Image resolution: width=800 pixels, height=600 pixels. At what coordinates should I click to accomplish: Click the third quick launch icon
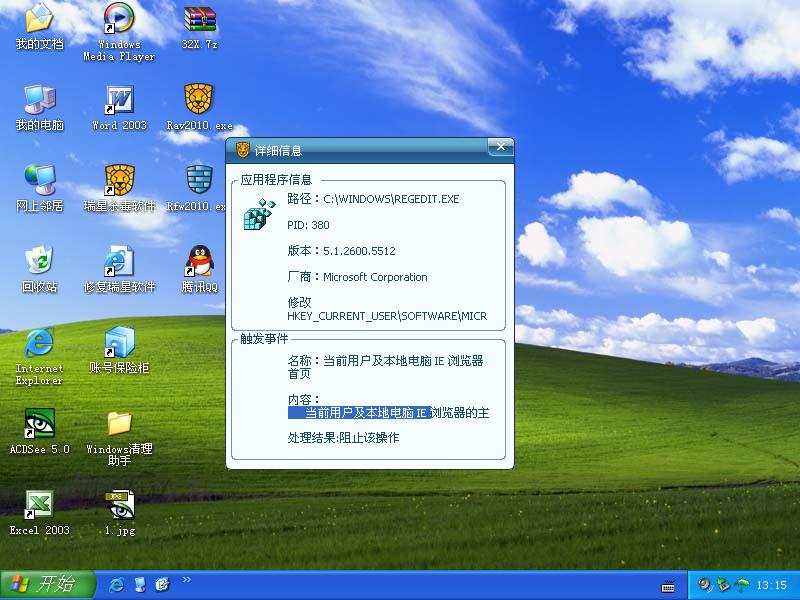pyautogui.click(x=162, y=585)
